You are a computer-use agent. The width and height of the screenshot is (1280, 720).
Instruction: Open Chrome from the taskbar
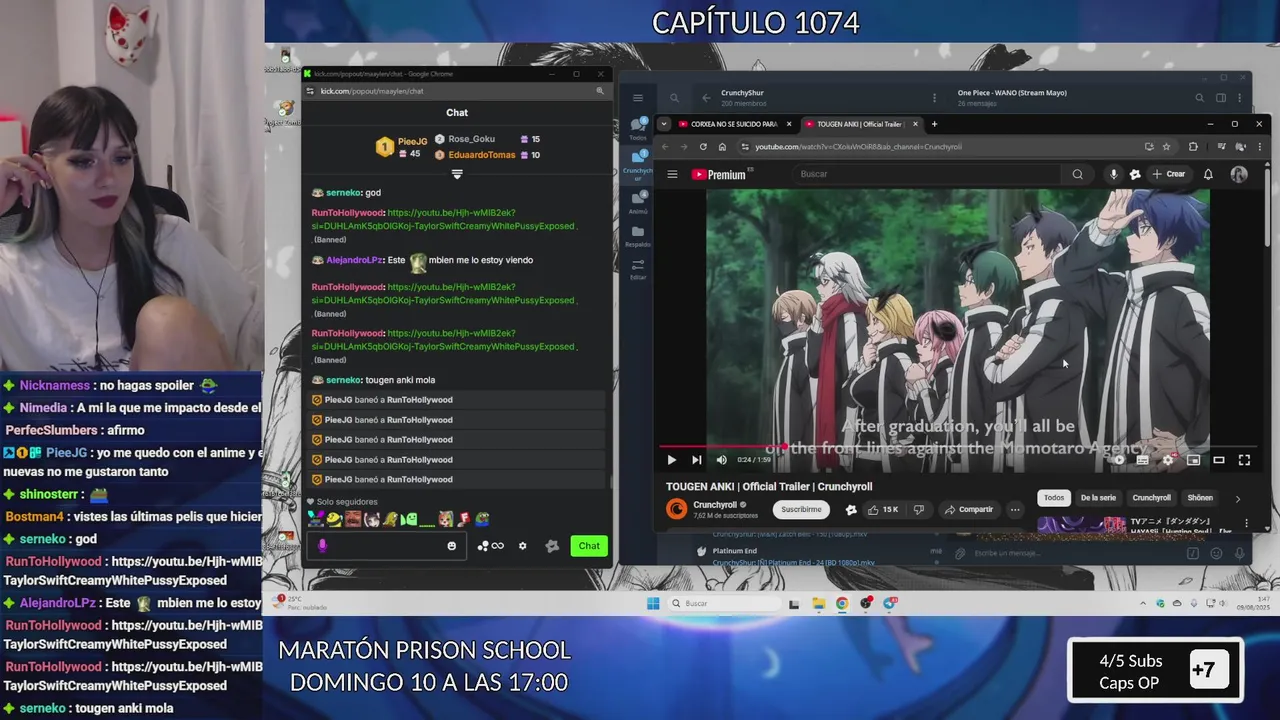pyautogui.click(x=842, y=603)
